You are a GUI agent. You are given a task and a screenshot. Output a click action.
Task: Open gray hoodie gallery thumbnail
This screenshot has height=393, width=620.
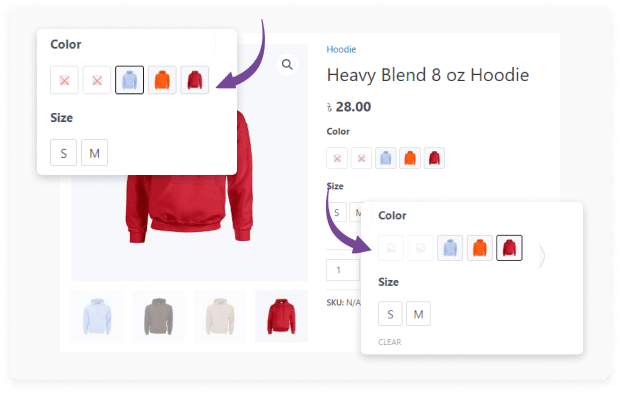159,316
